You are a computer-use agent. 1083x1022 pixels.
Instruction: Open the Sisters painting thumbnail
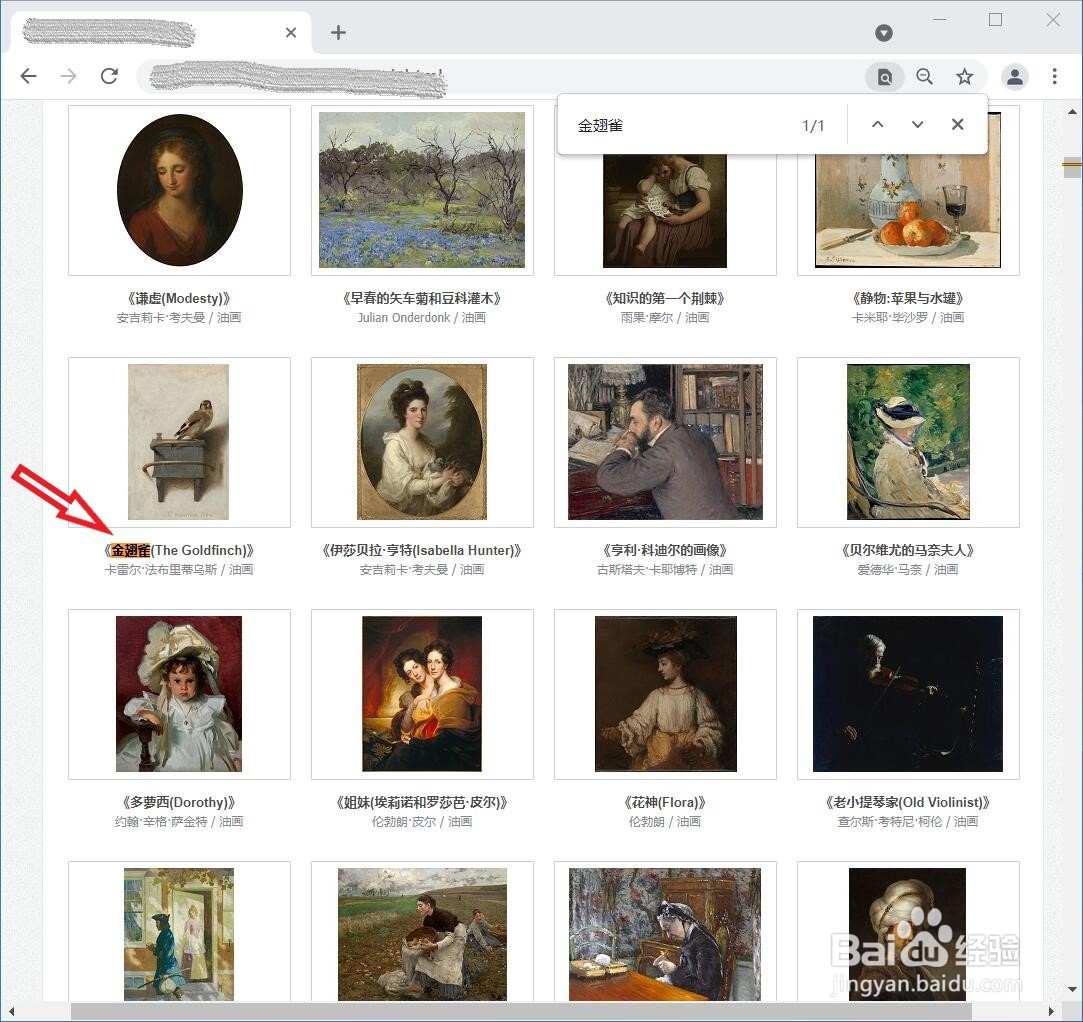[422, 694]
